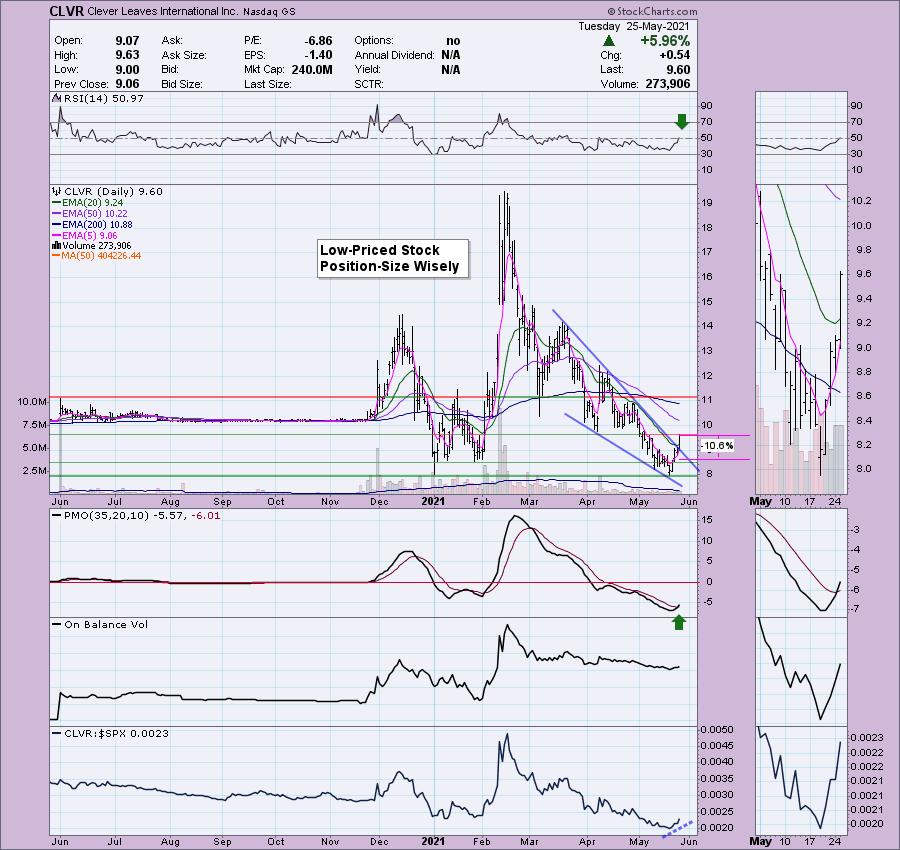Click the High value 9.63
Screen dimensions: 900x850
pyautogui.click(x=127, y=55)
